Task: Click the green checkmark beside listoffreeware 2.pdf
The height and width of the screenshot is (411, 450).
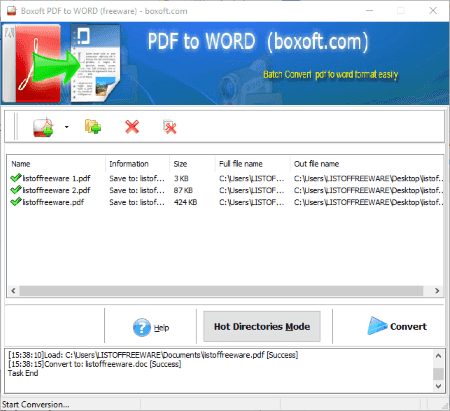Action: click(x=16, y=190)
